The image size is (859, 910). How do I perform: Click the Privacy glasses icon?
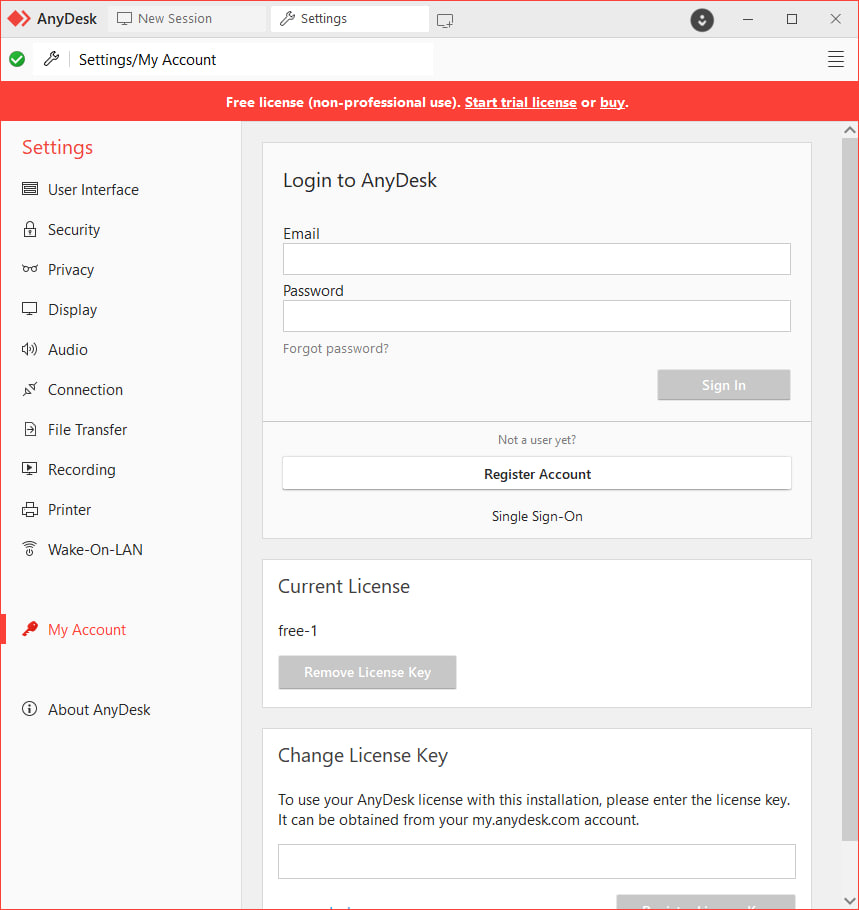pos(30,269)
